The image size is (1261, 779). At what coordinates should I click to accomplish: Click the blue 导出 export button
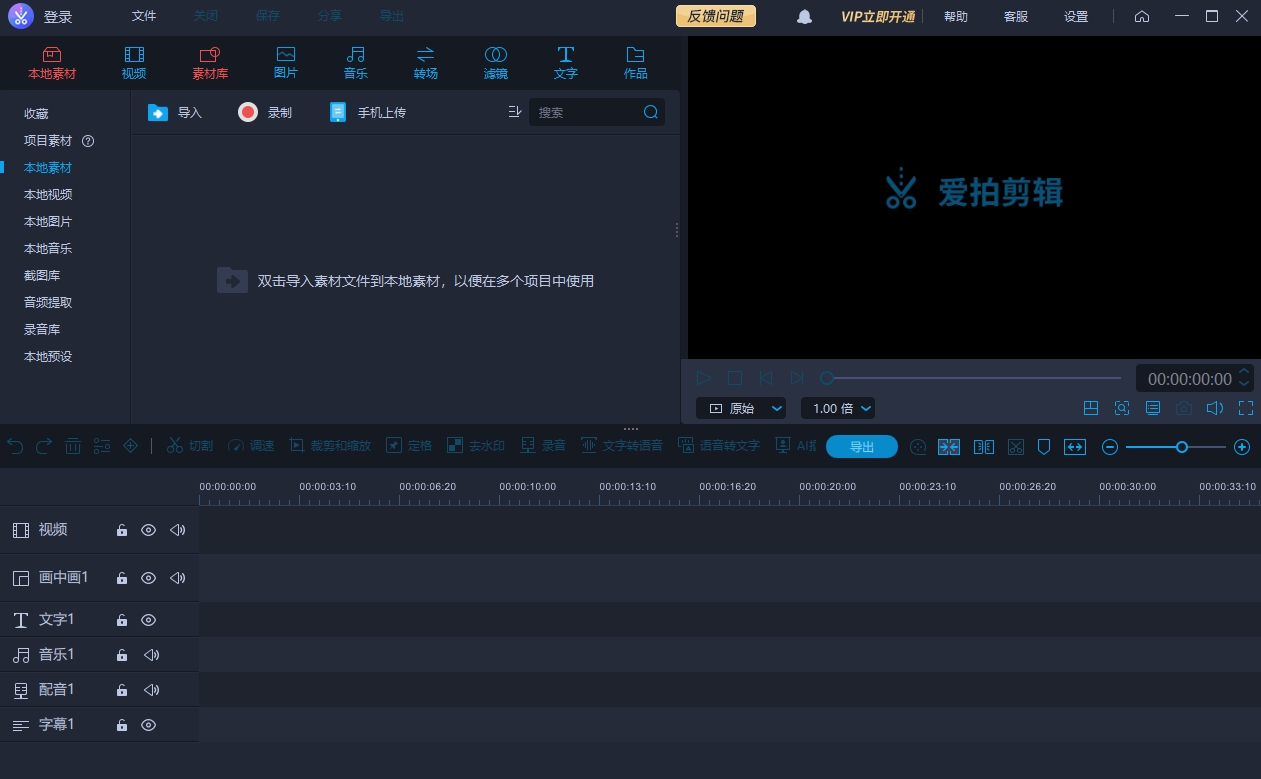click(x=862, y=447)
